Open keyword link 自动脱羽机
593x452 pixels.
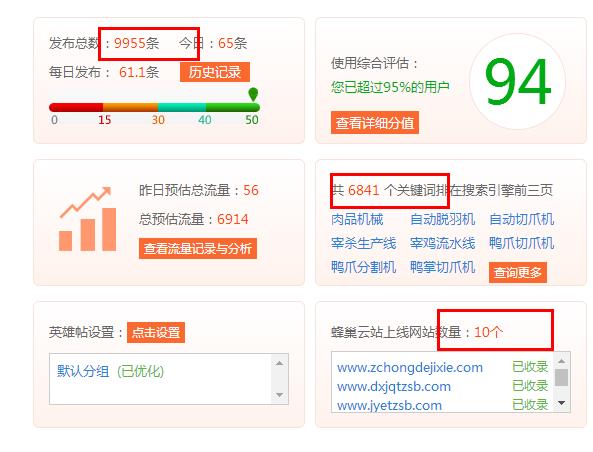pos(442,219)
